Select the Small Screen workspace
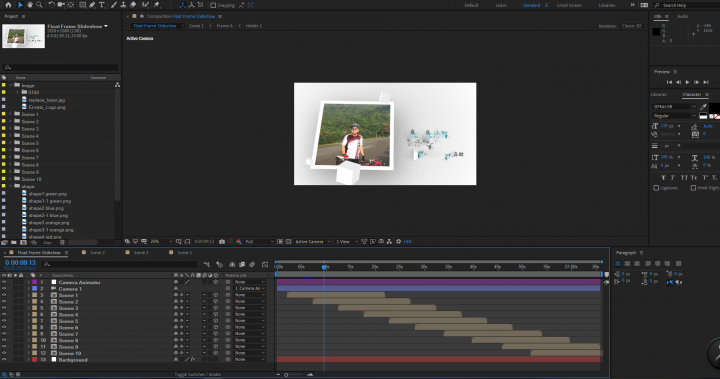This screenshot has width=720, height=379. pos(569,5)
